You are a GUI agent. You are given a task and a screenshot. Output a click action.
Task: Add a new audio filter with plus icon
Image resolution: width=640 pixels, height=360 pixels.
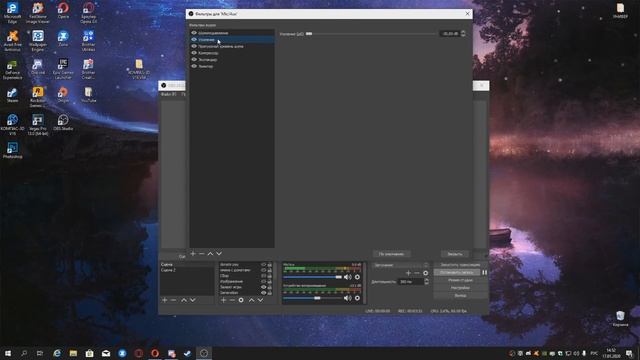[193, 253]
